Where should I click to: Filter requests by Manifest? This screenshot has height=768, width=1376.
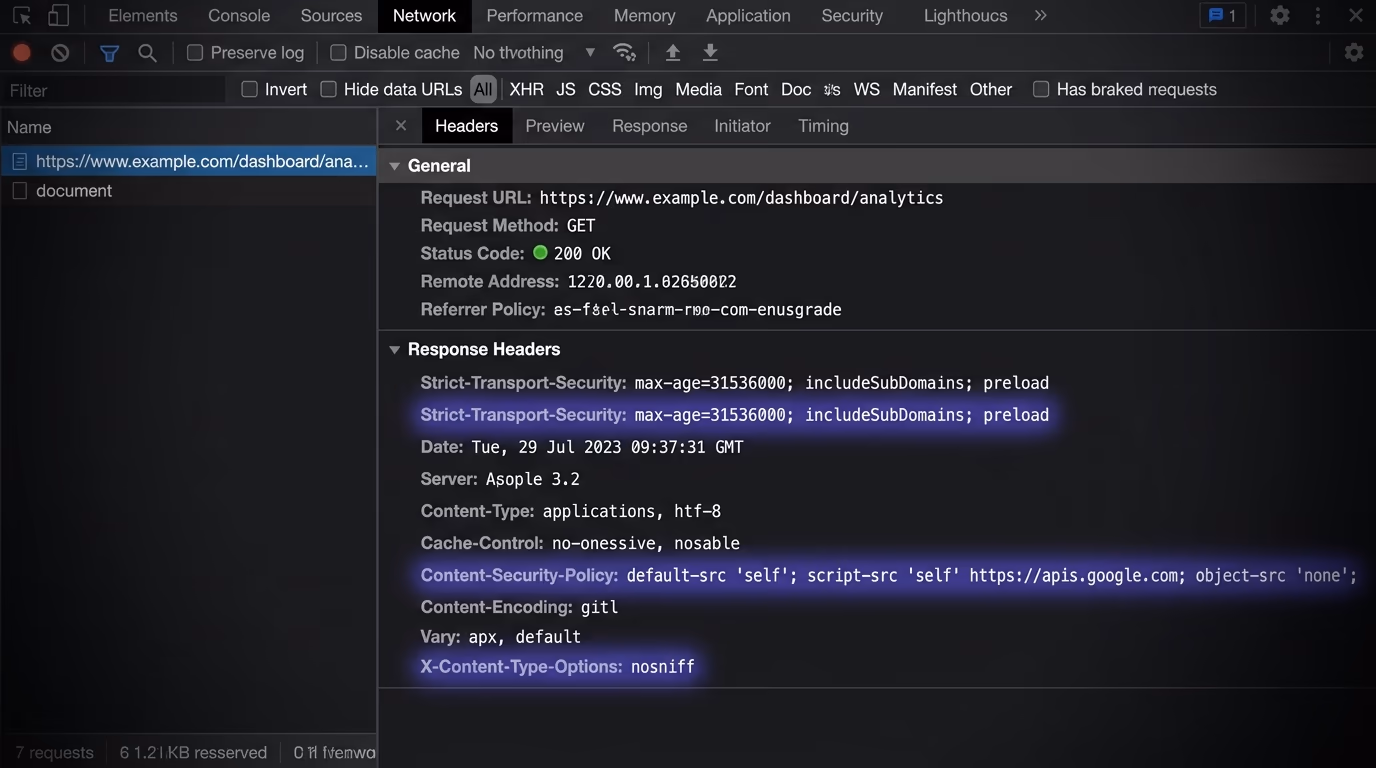[x=925, y=89]
